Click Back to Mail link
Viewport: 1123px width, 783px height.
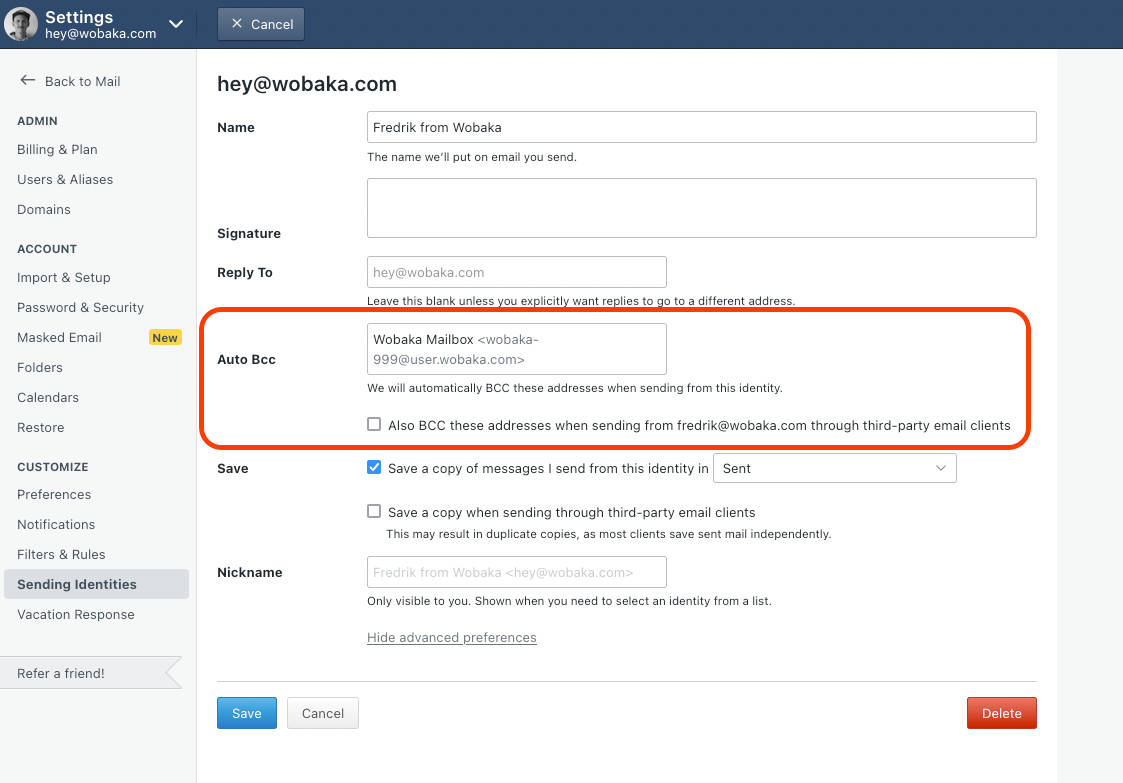pyautogui.click(x=82, y=82)
